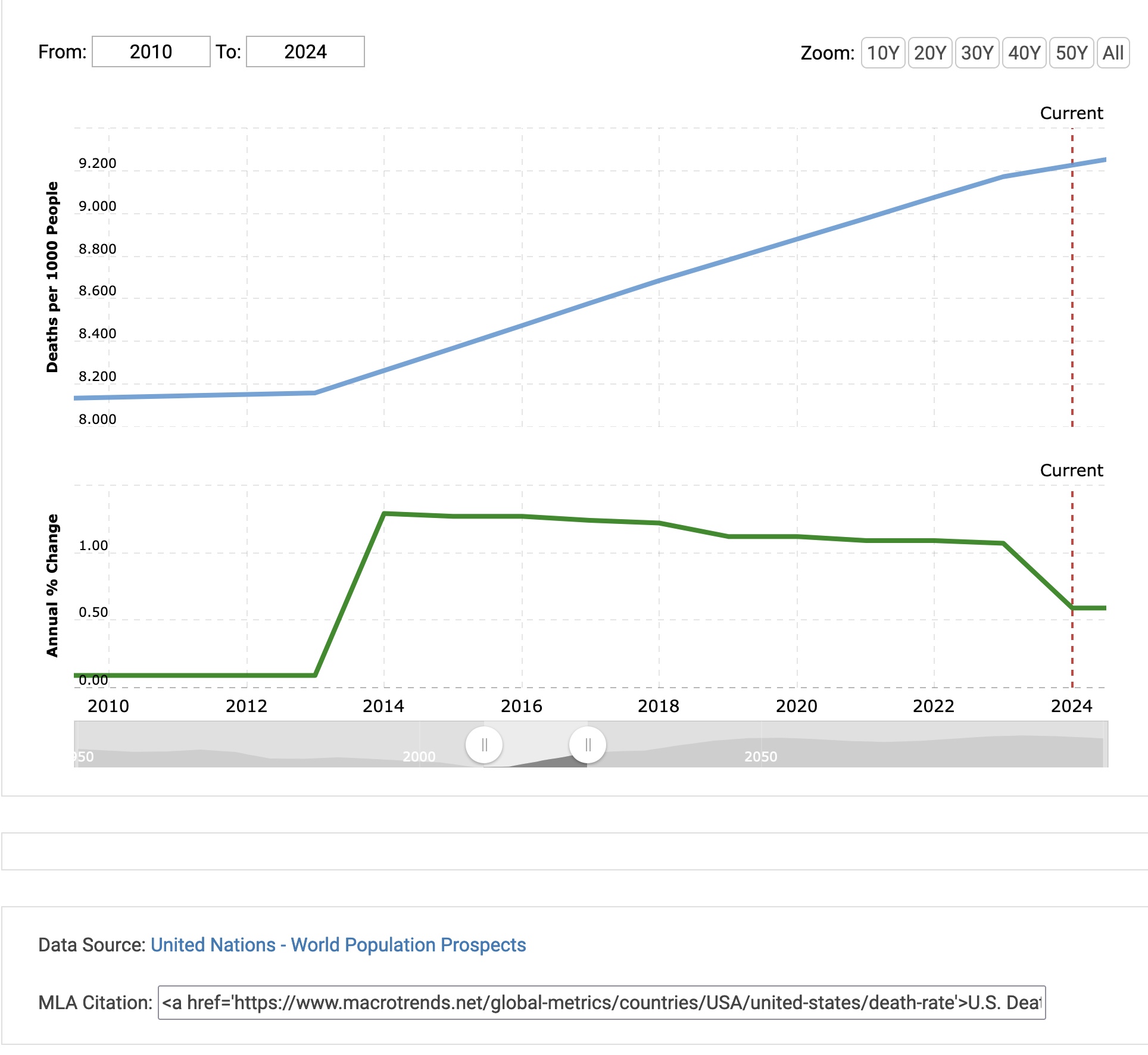Image resolution: width=1148 pixels, height=1055 pixels.
Task: Select the 20Y zoom range
Action: 929,53
